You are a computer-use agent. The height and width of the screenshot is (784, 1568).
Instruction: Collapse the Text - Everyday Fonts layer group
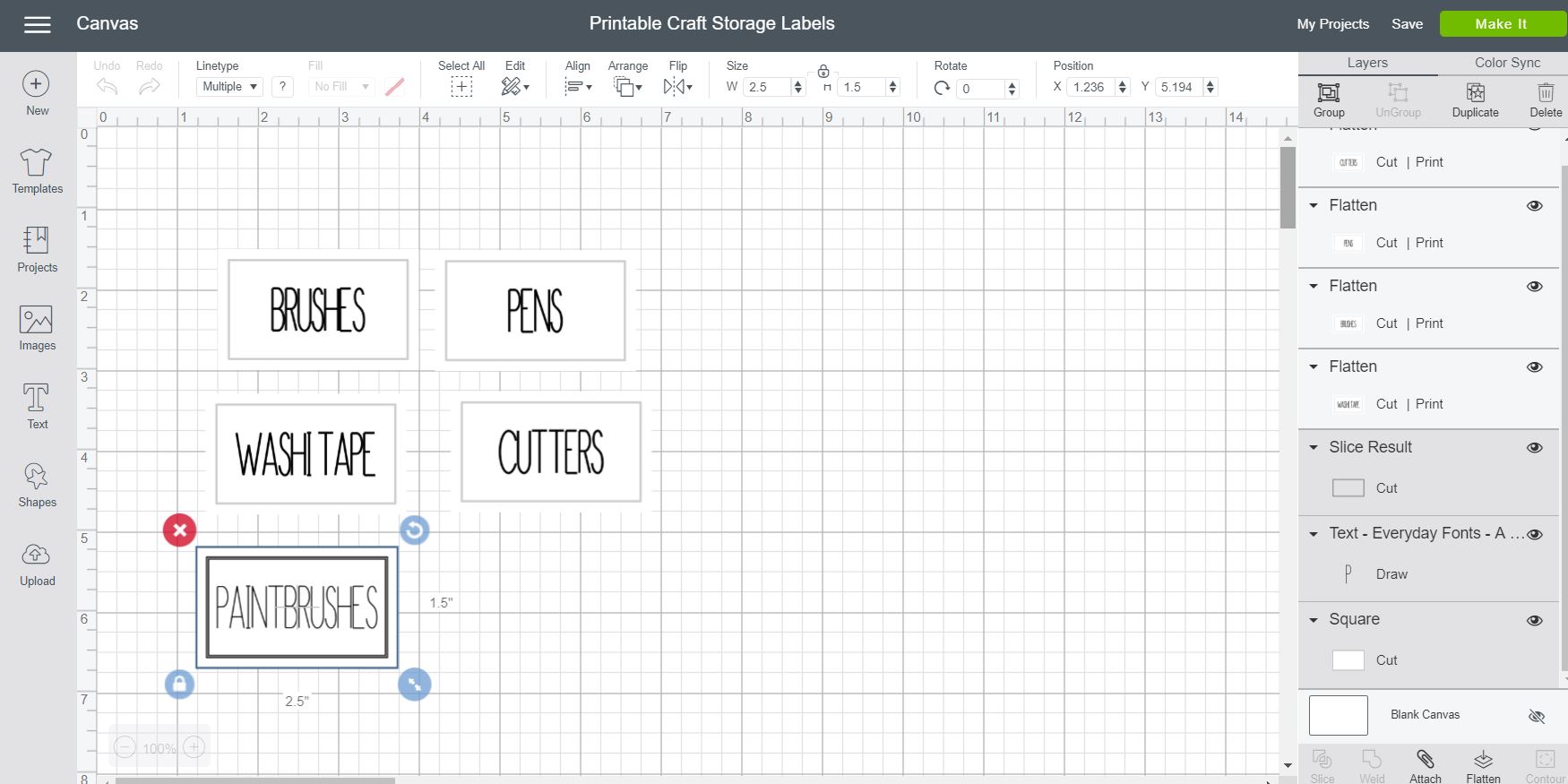pyautogui.click(x=1314, y=534)
